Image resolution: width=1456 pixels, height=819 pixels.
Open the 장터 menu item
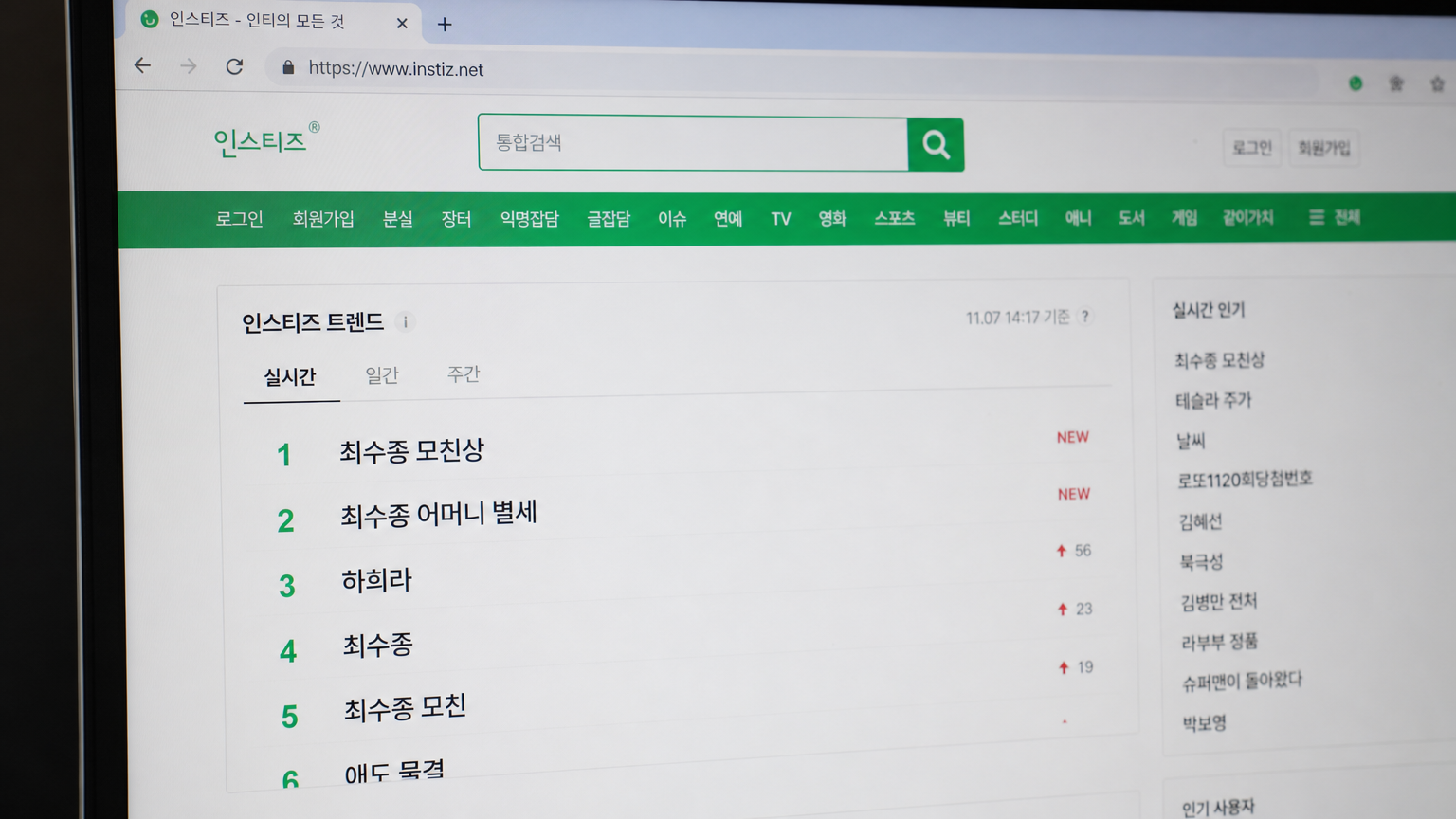[457, 219]
